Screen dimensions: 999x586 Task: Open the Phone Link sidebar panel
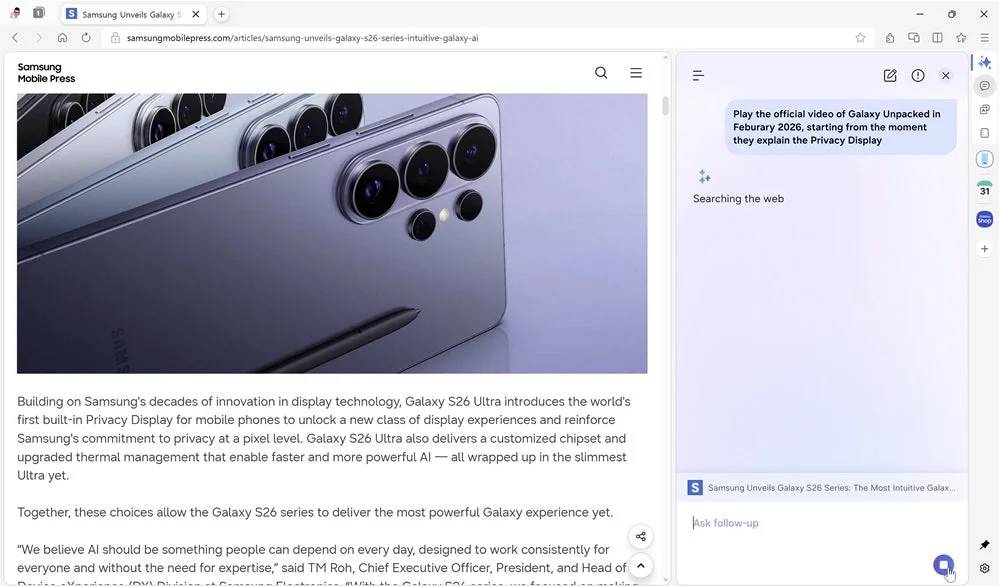pos(984,158)
